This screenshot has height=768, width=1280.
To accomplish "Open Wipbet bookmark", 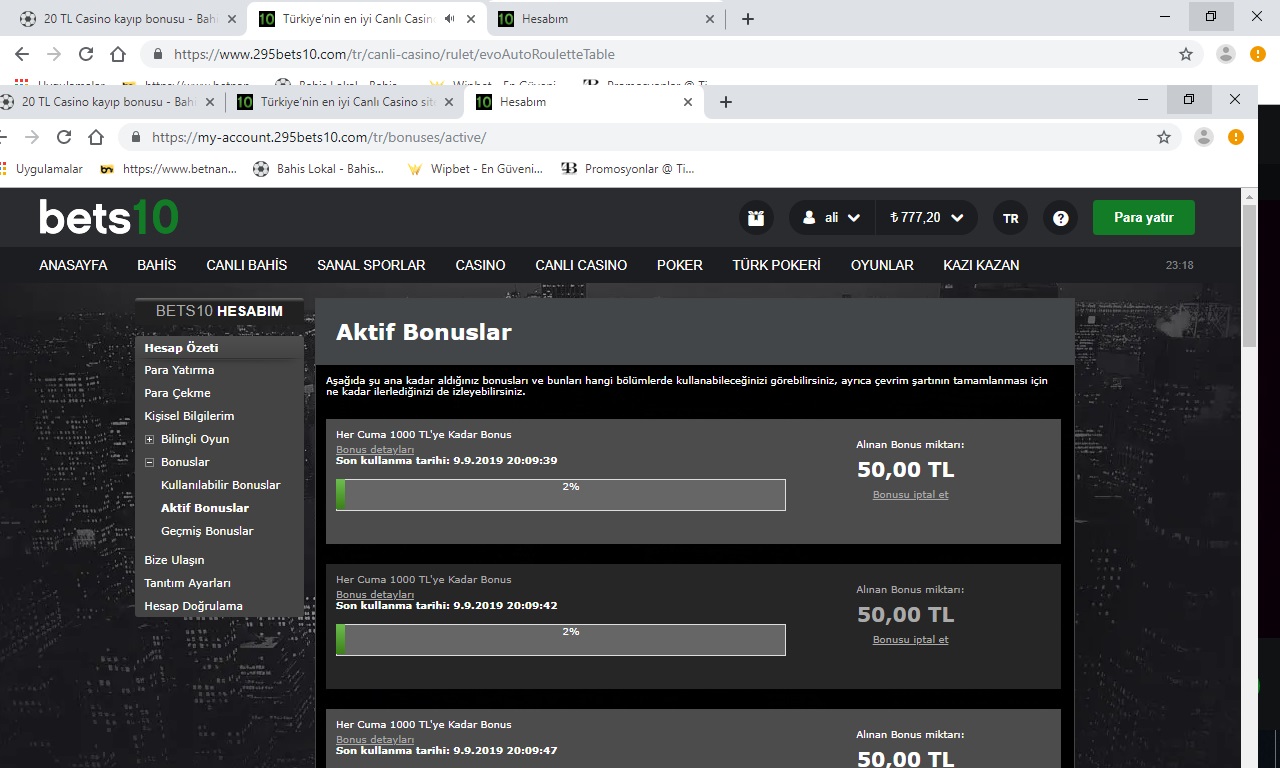I will (475, 169).
